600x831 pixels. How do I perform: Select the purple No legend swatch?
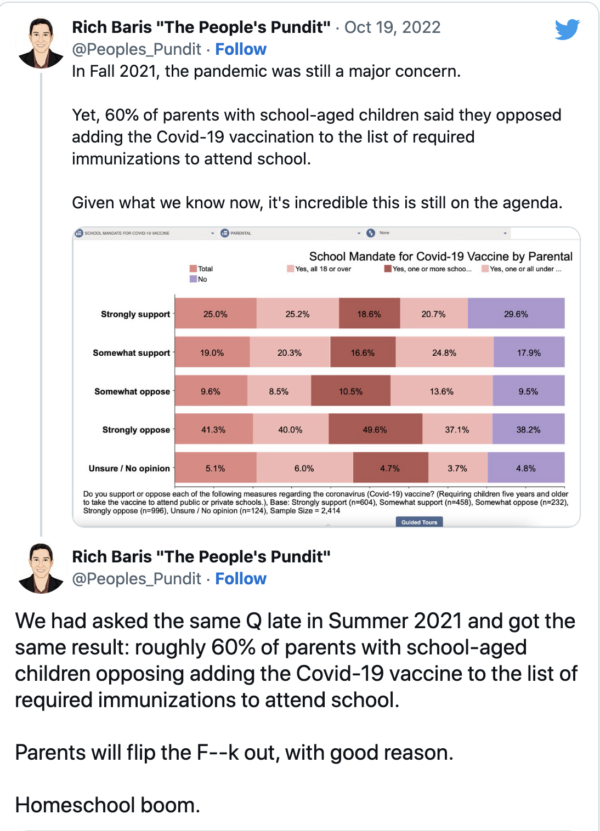193,279
